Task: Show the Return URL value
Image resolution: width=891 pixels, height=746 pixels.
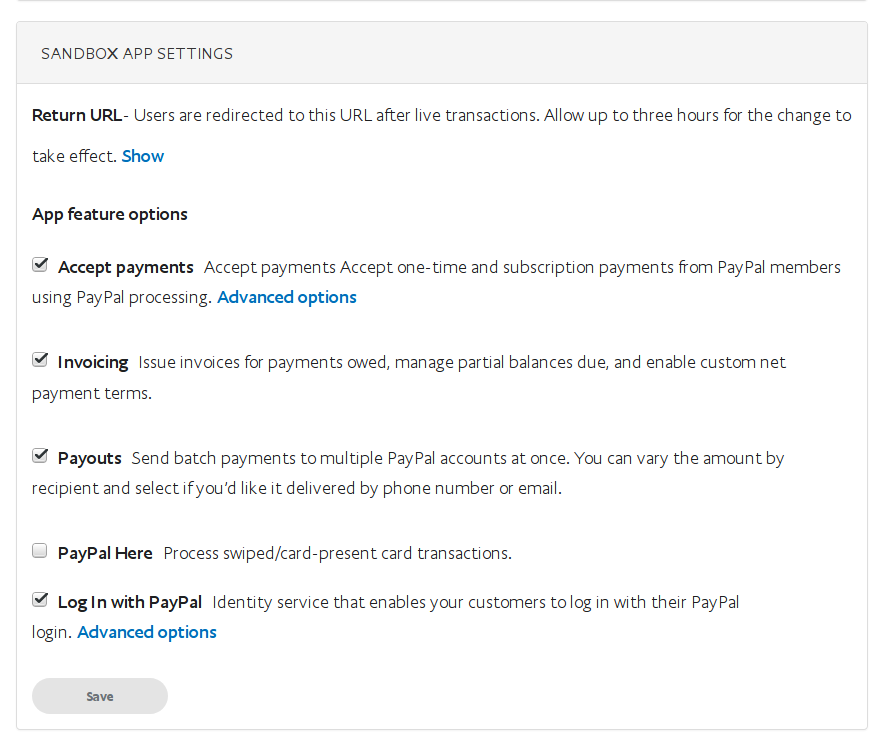Action: [x=143, y=156]
